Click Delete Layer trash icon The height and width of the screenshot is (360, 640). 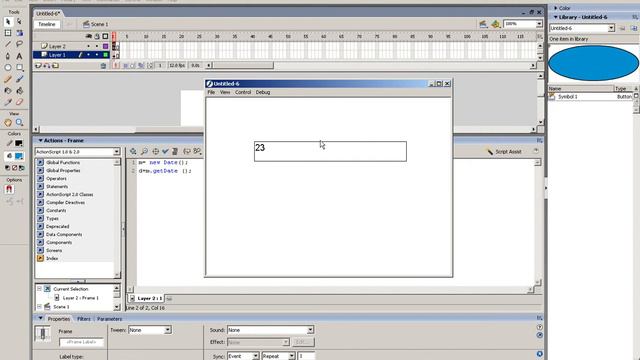click(x=103, y=65)
